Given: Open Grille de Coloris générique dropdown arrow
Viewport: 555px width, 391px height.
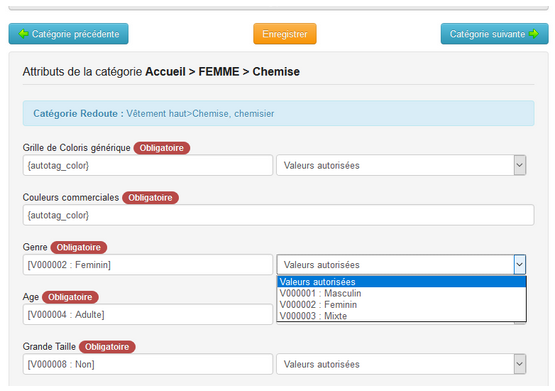Looking at the screenshot, I should click(x=519, y=165).
